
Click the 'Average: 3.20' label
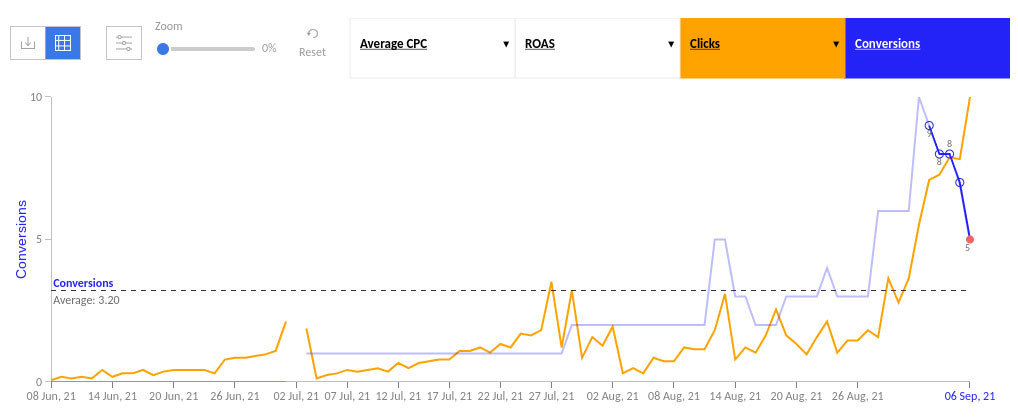coord(86,300)
